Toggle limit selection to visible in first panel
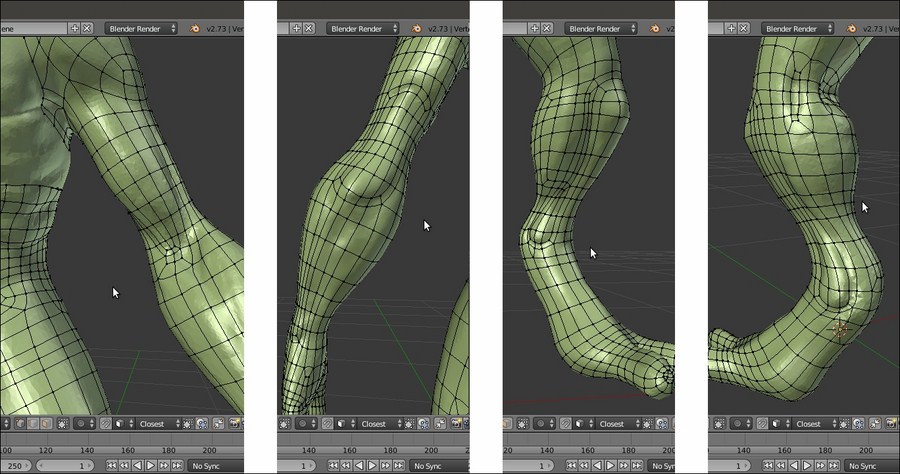 (63, 424)
